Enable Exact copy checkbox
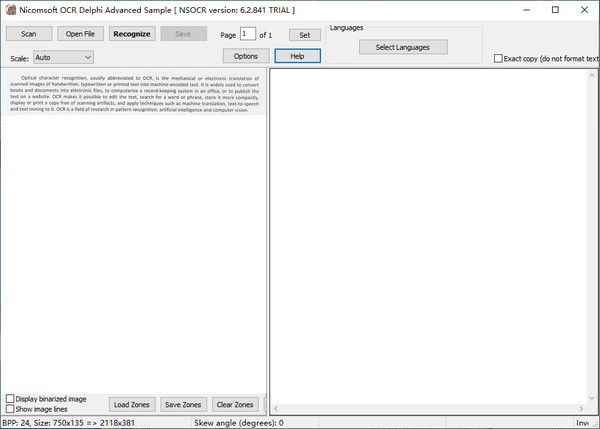 point(498,59)
